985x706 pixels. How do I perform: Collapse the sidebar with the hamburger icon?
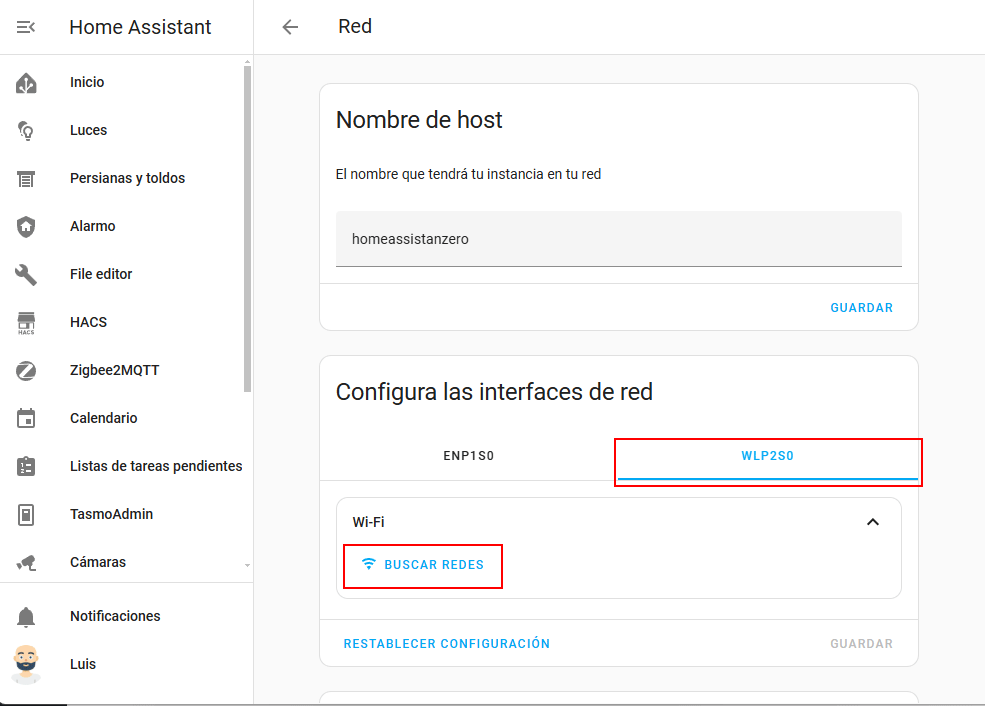point(26,27)
